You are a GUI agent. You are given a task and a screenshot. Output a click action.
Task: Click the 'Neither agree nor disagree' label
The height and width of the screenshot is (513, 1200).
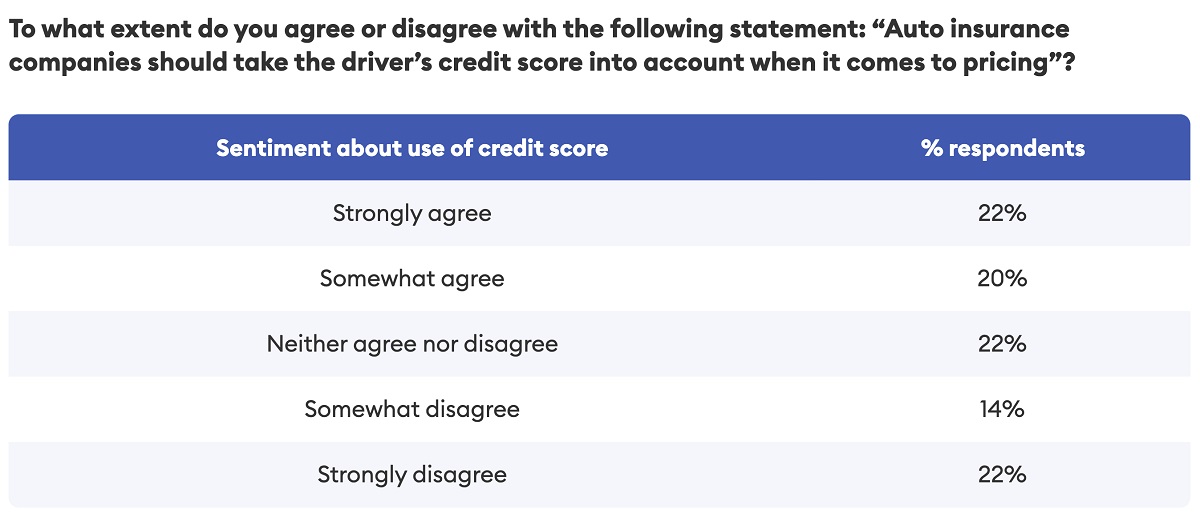[x=412, y=344]
